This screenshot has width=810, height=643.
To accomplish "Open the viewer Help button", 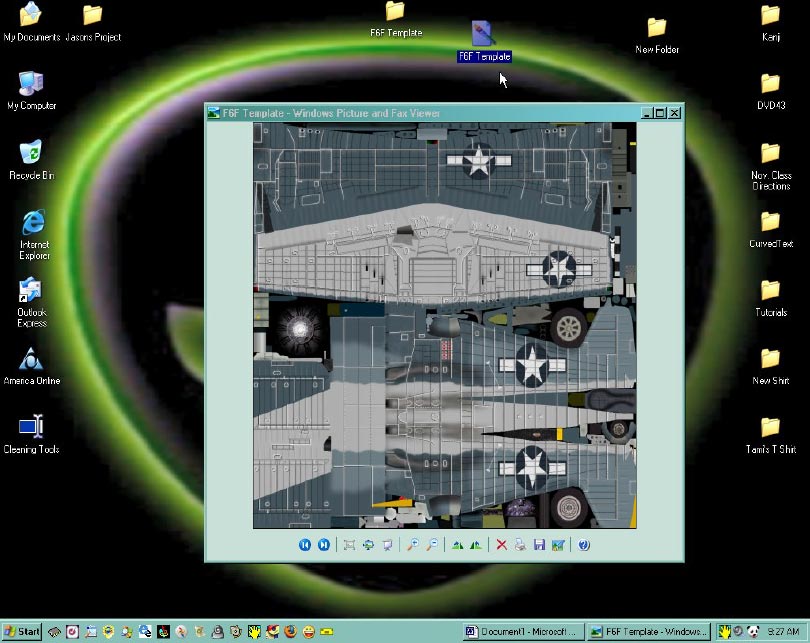I will pos(584,545).
